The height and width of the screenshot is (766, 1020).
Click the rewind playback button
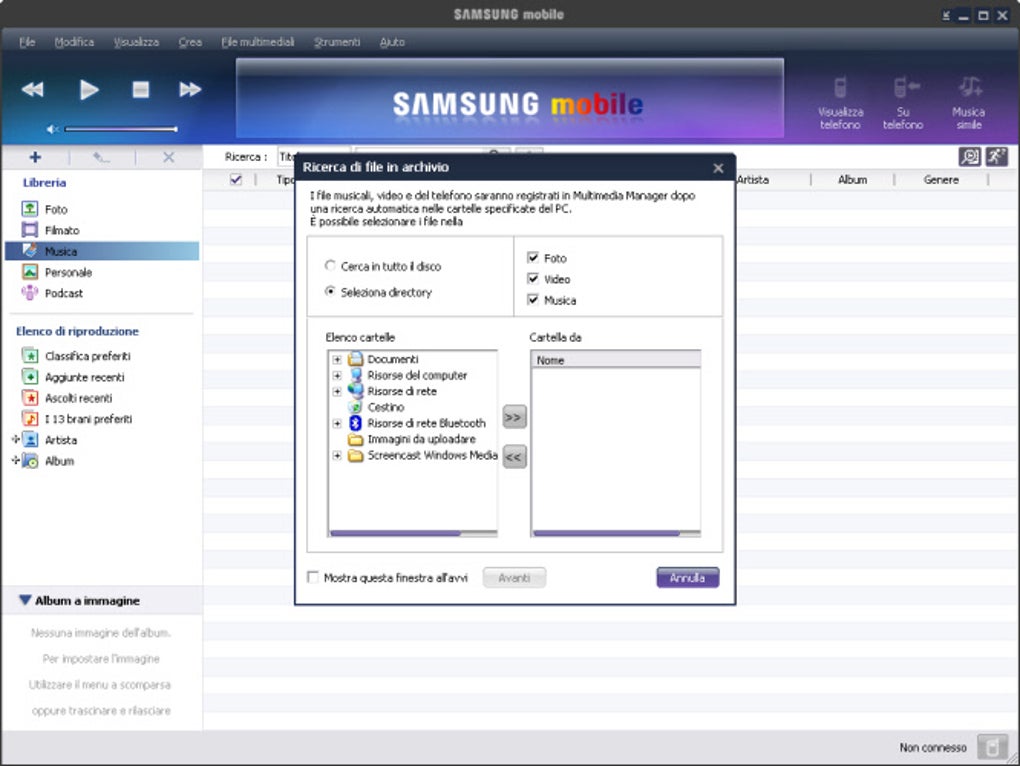click(x=33, y=89)
